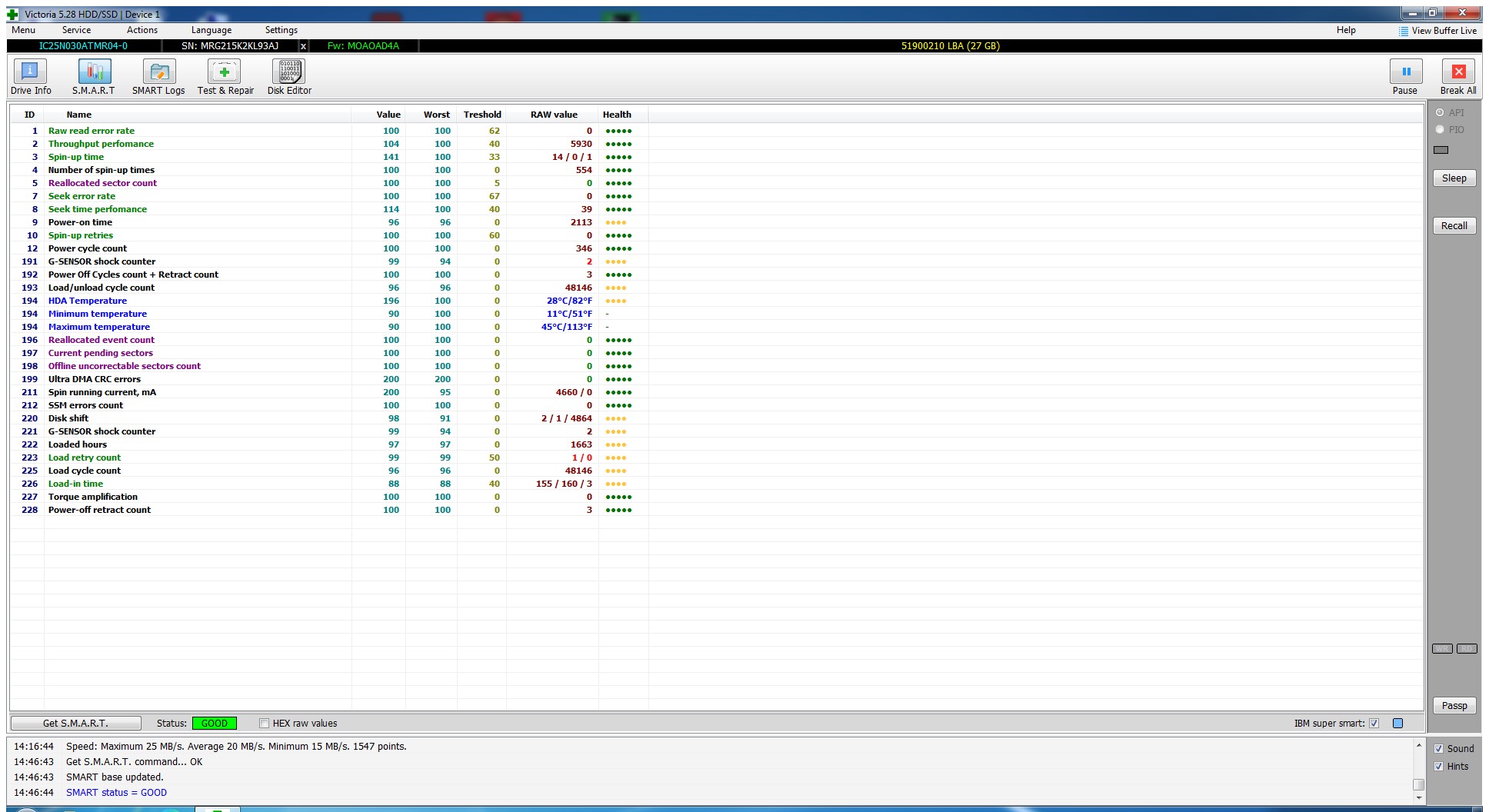Select the Disk shift attribute
The width and height of the screenshot is (1489, 812).
point(329,418)
